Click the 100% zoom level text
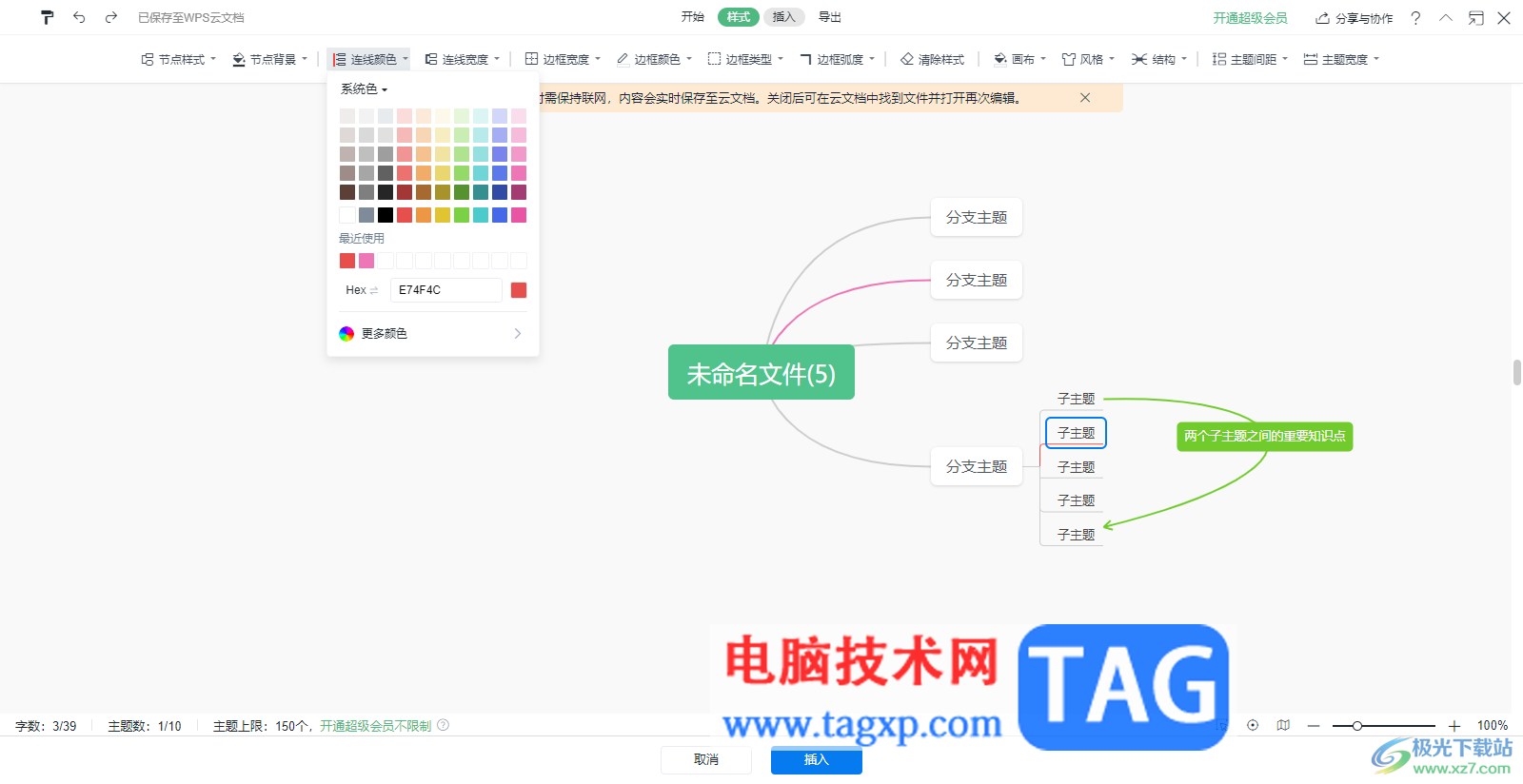The width and height of the screenshot is (1523, 784). coord(1493,726)
